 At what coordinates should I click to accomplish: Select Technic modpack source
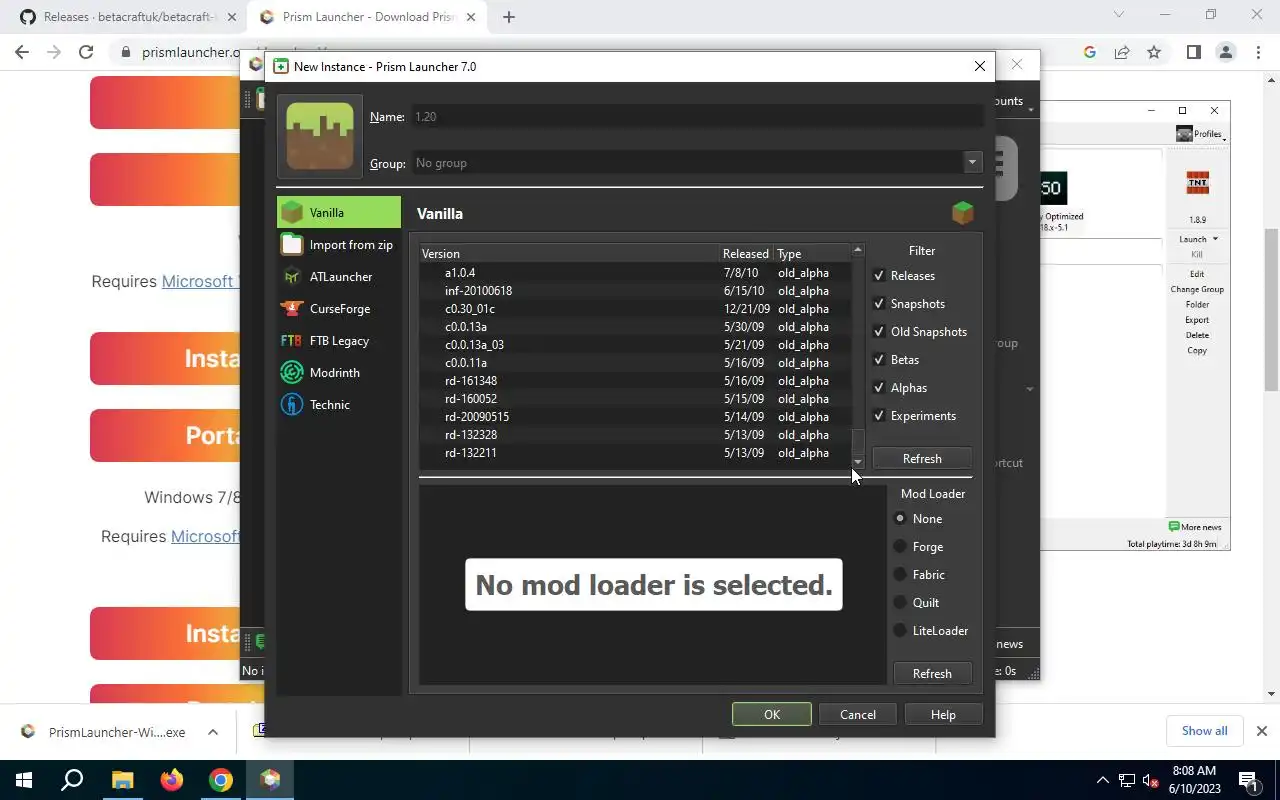tap(339, 404)
